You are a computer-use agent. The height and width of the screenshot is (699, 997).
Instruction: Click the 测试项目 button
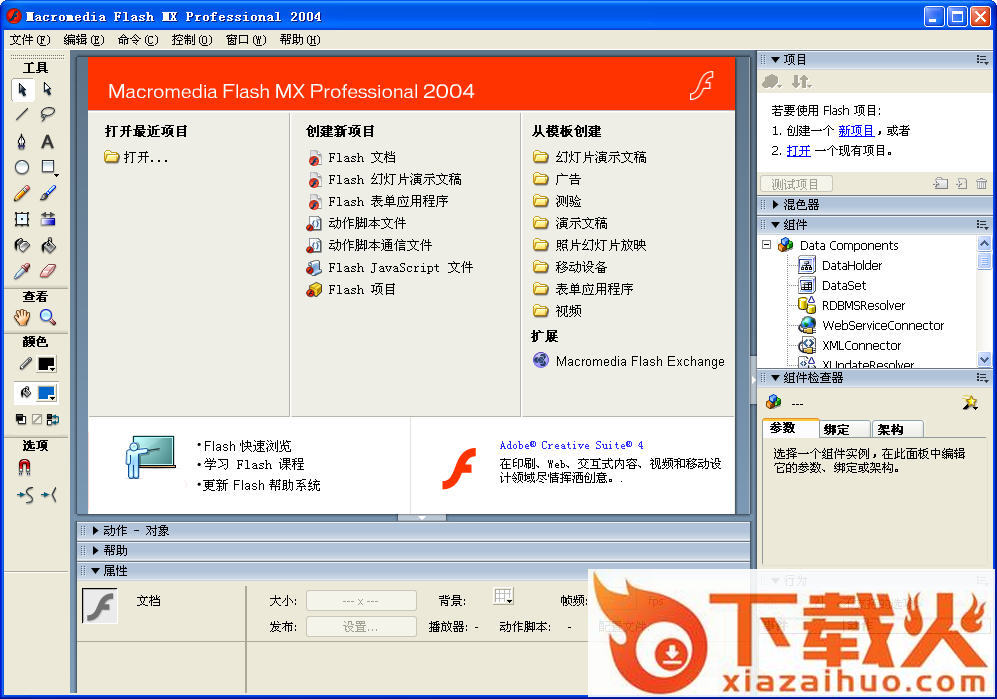(x=796, y=184)
